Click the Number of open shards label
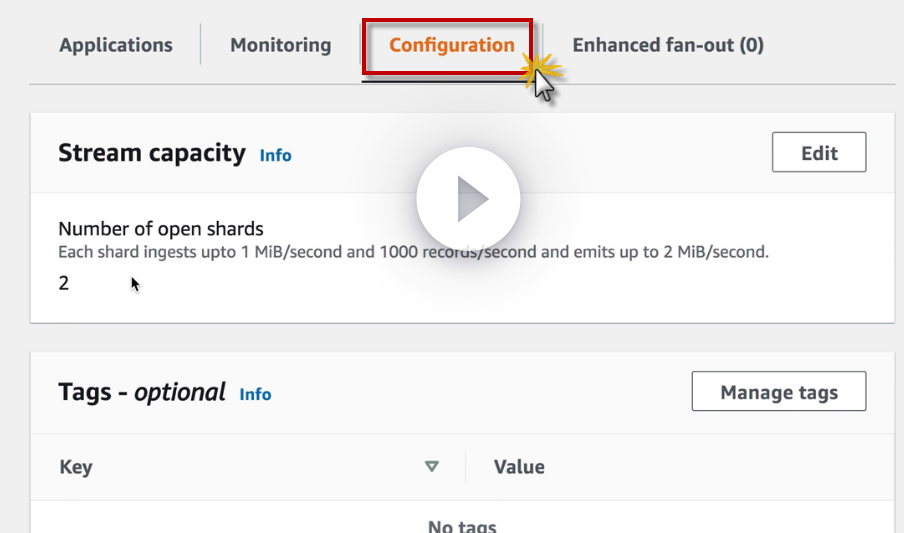The image size is (904, 533). tap(161, 229)
